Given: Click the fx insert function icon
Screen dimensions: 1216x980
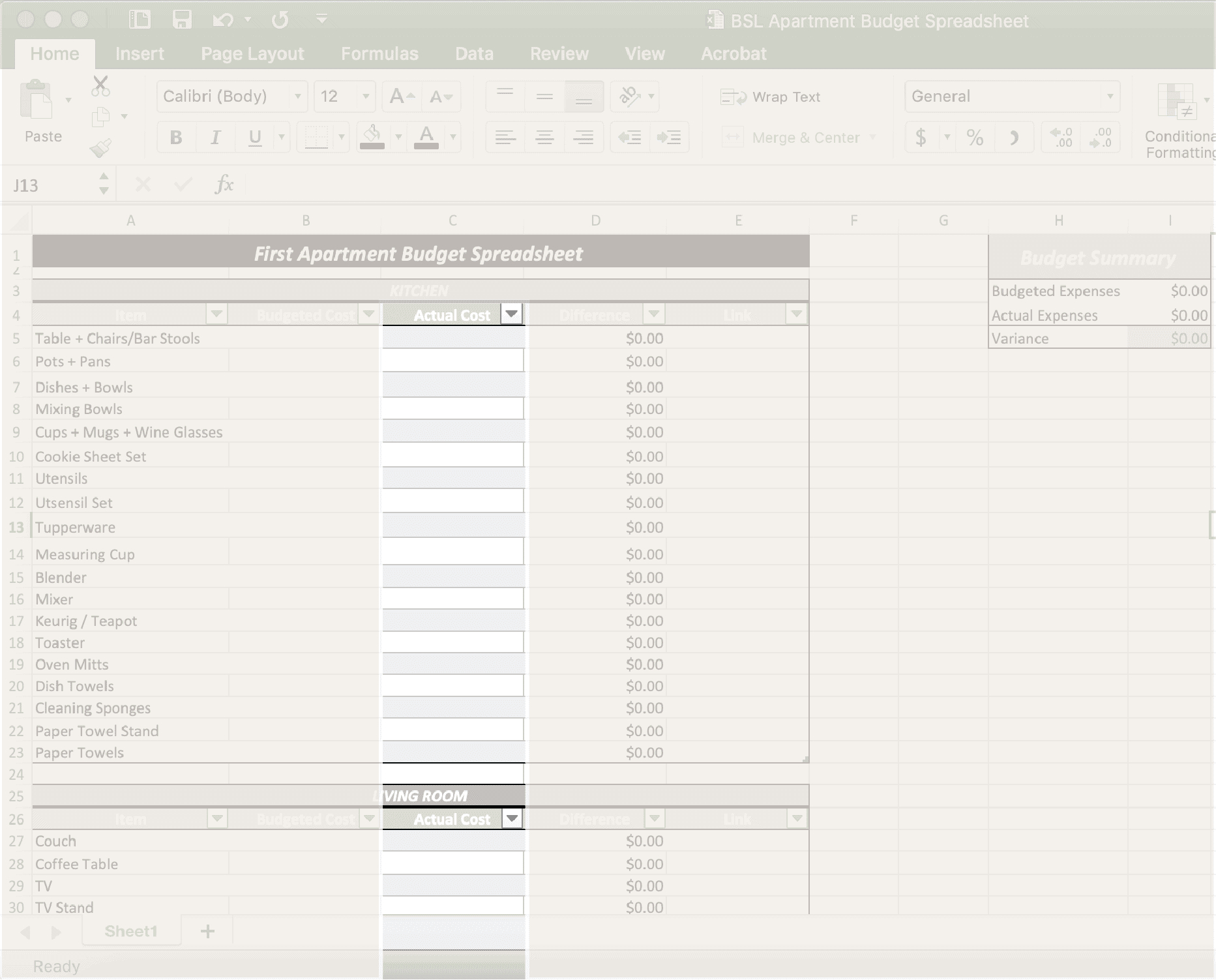Looking at the screenshot, I should pos(224,185).
